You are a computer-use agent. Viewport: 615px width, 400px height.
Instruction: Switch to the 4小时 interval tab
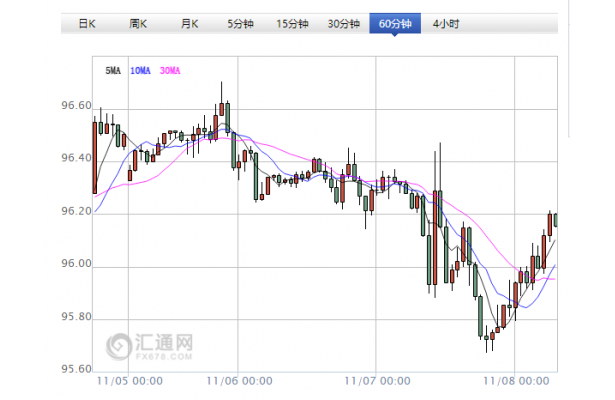coord(446,24)
